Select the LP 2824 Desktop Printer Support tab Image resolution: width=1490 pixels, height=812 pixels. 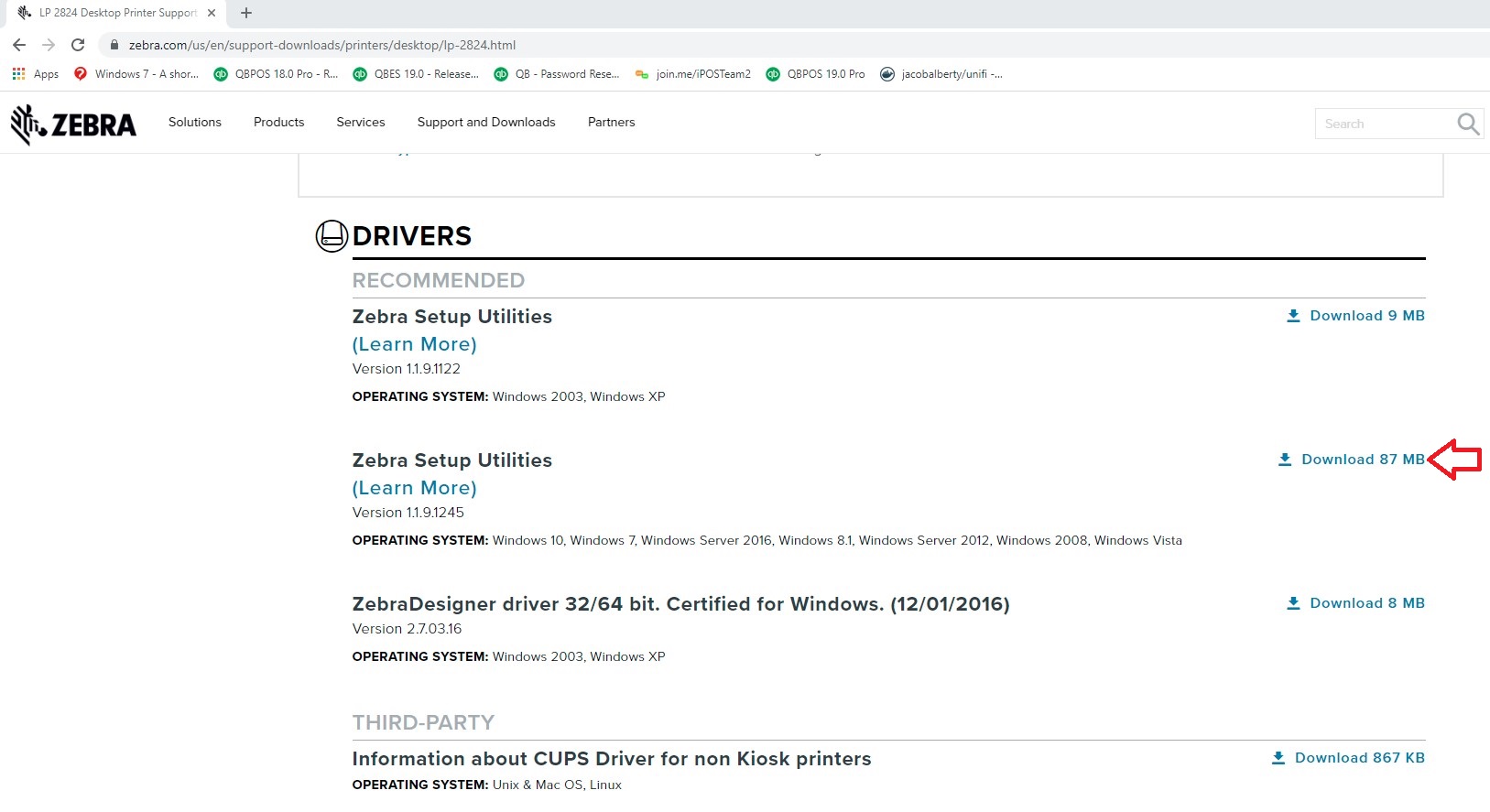pyautogui.click(x=117, y=13)
